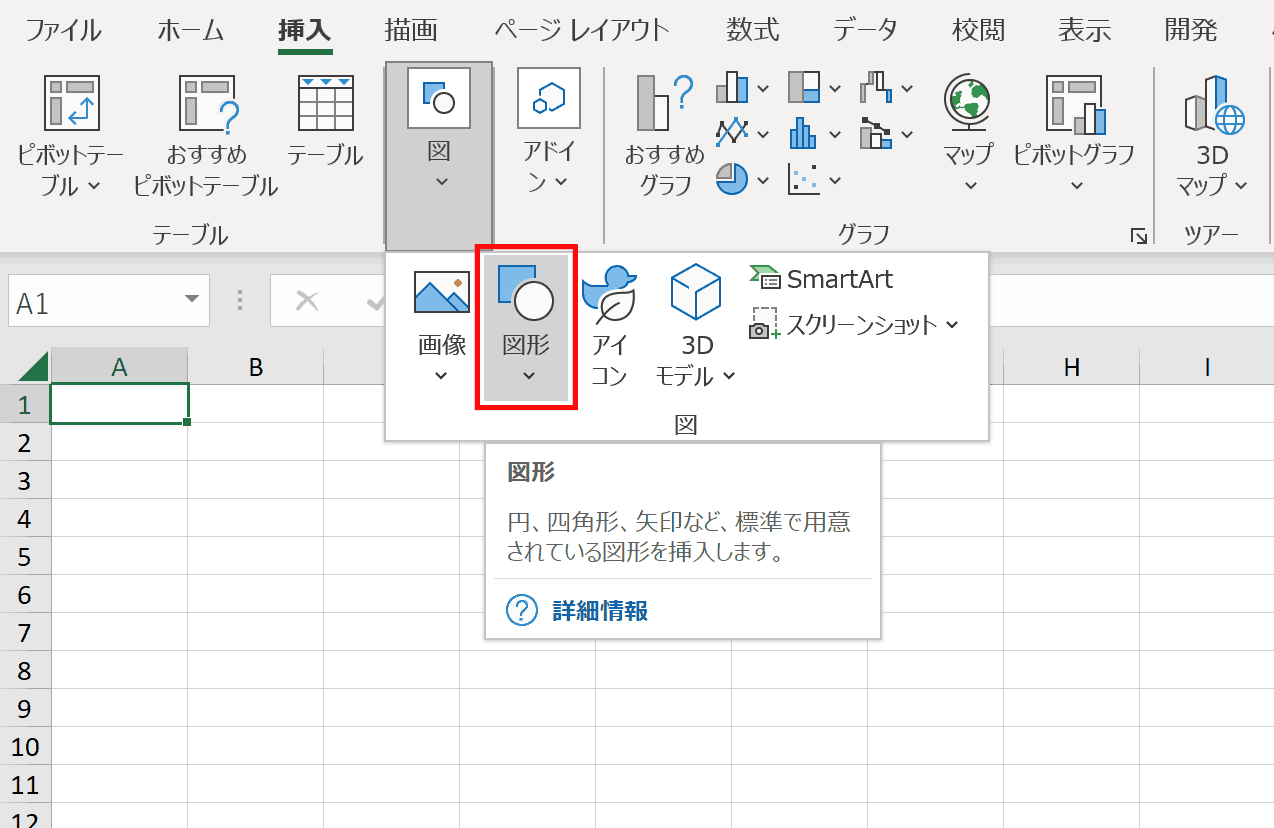The height and width of the screenshot is (828, 1274).
Task: Open the Screenshot (スクリーンショット) menu
Action: [854, 325]
